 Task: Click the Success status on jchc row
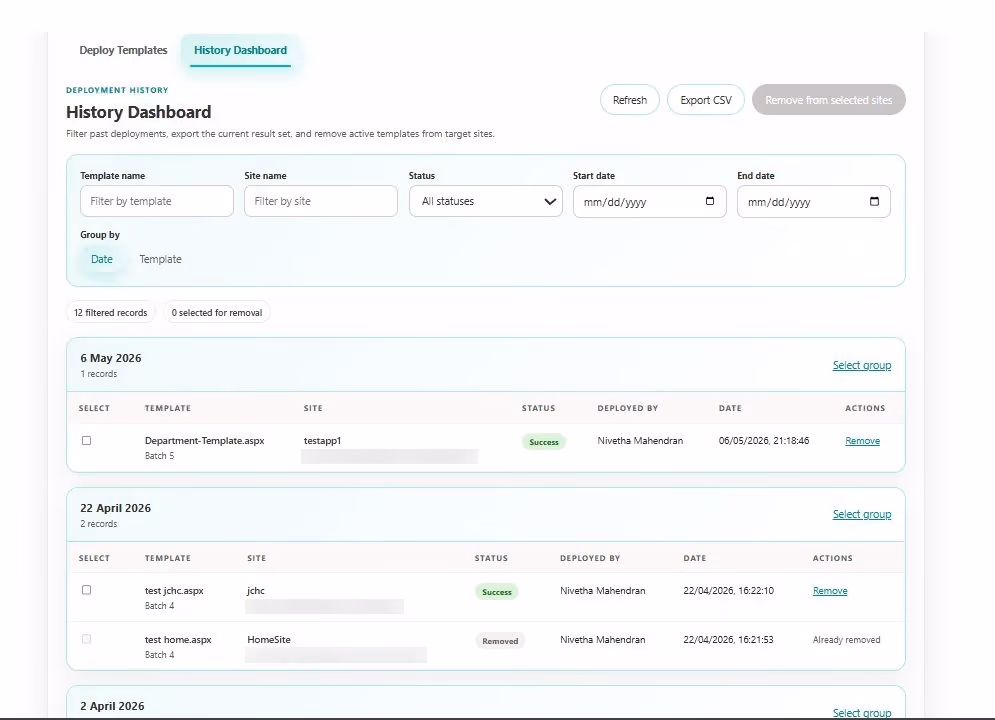click(x=497, y=592)
